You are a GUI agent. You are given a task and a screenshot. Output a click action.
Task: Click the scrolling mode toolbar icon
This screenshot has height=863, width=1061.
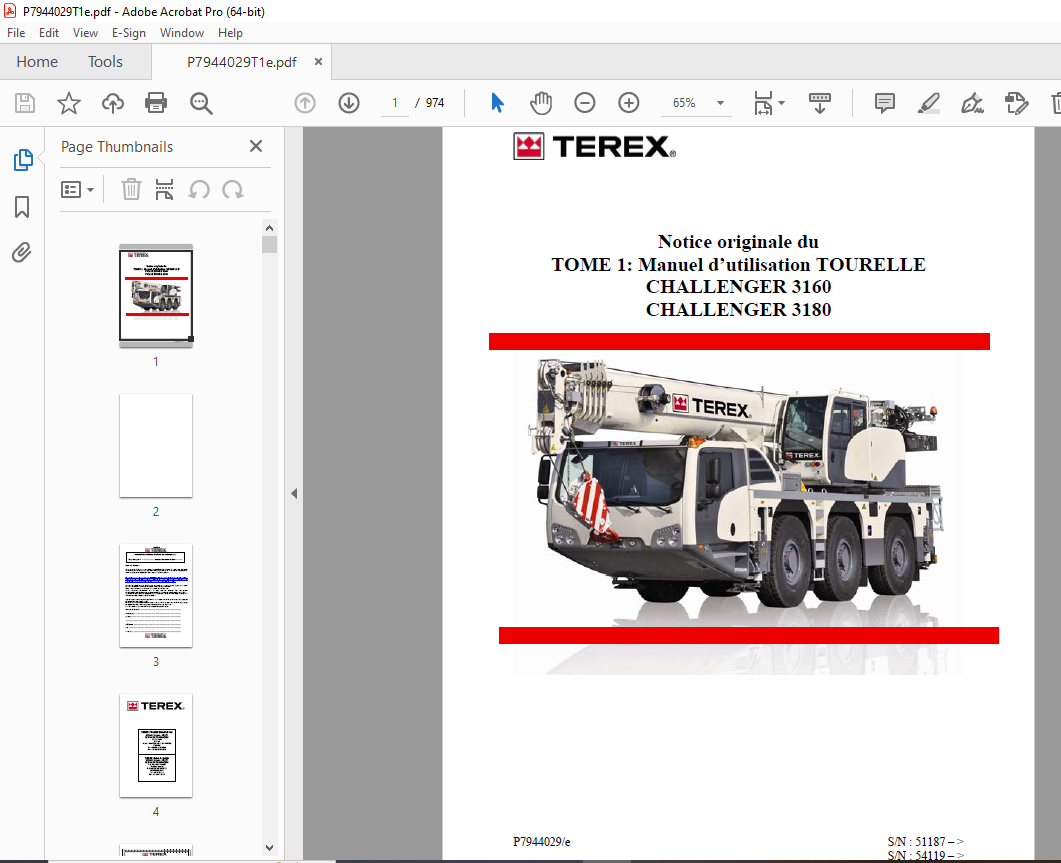coord(819,103)
